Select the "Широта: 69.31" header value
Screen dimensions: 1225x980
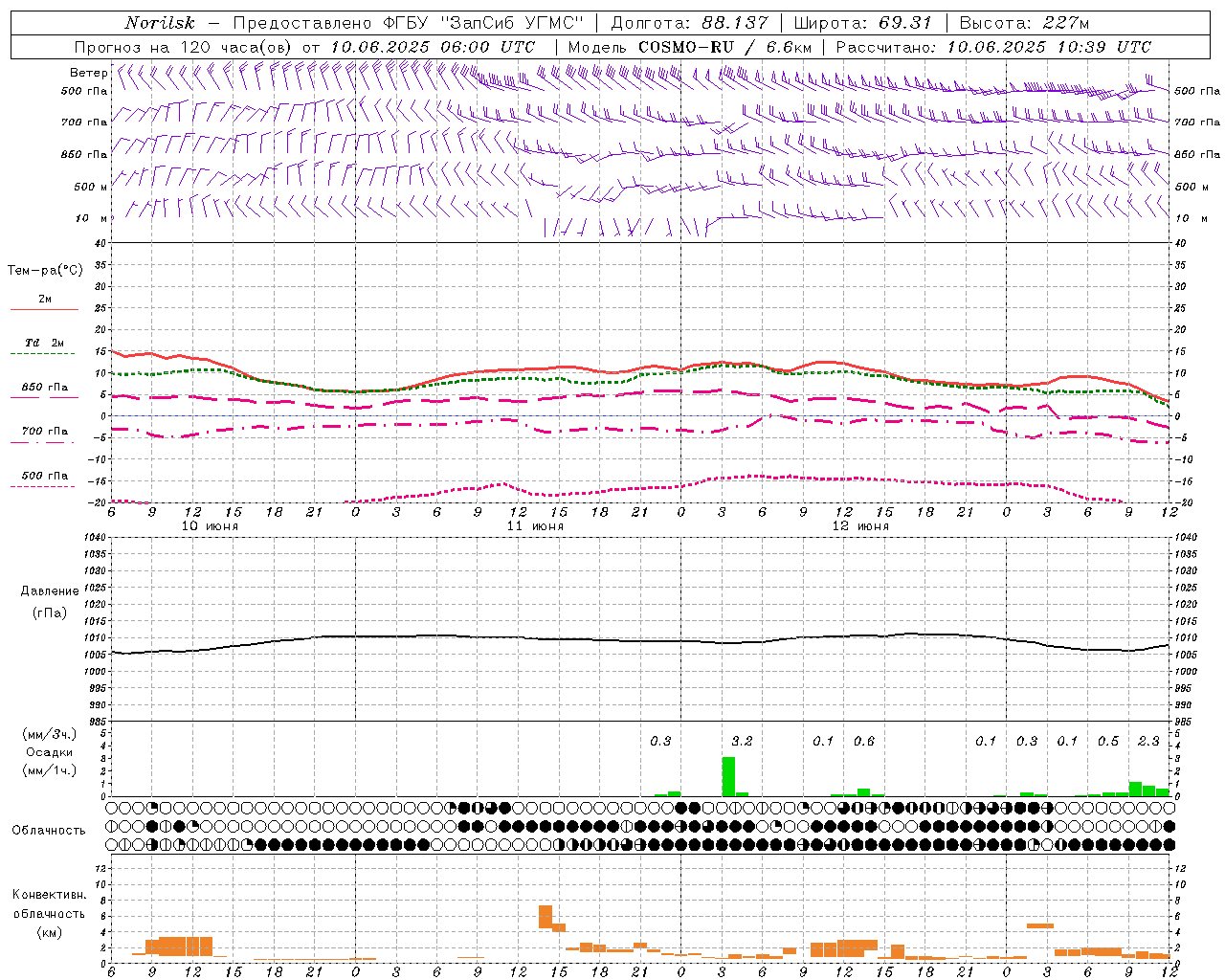click(x=862, y=23)
